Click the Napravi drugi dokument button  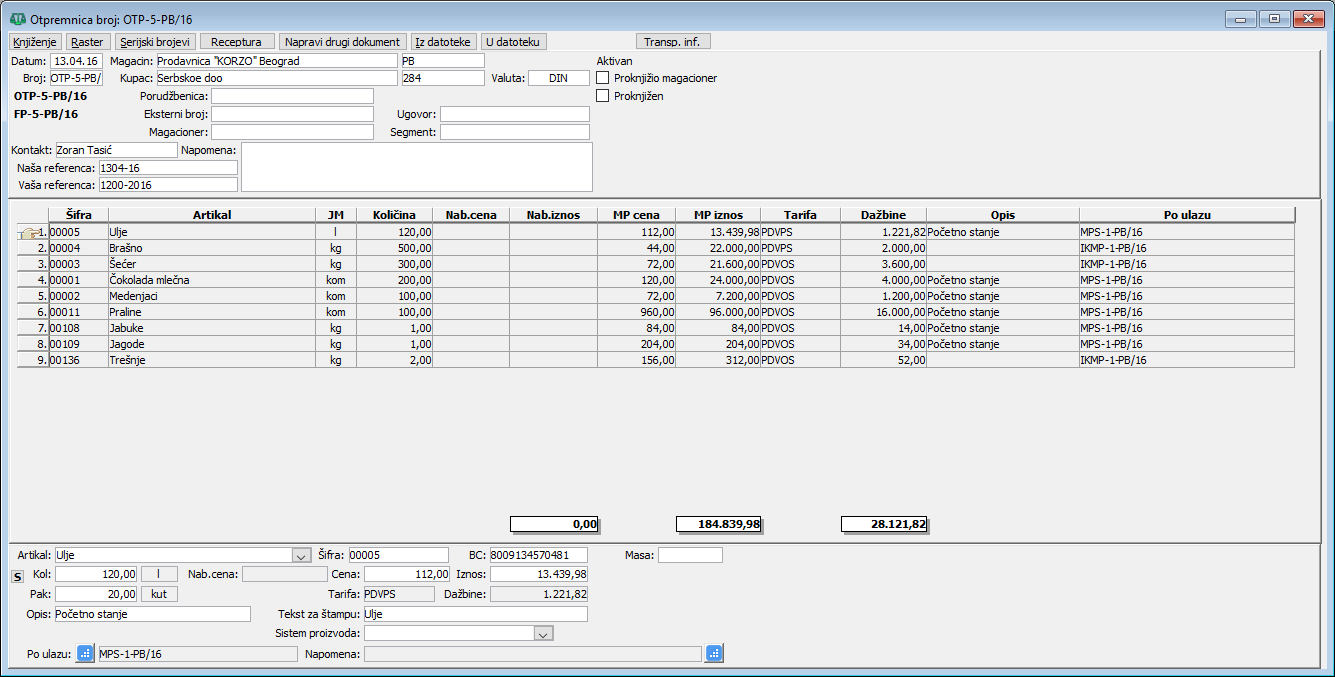point(342,42)
